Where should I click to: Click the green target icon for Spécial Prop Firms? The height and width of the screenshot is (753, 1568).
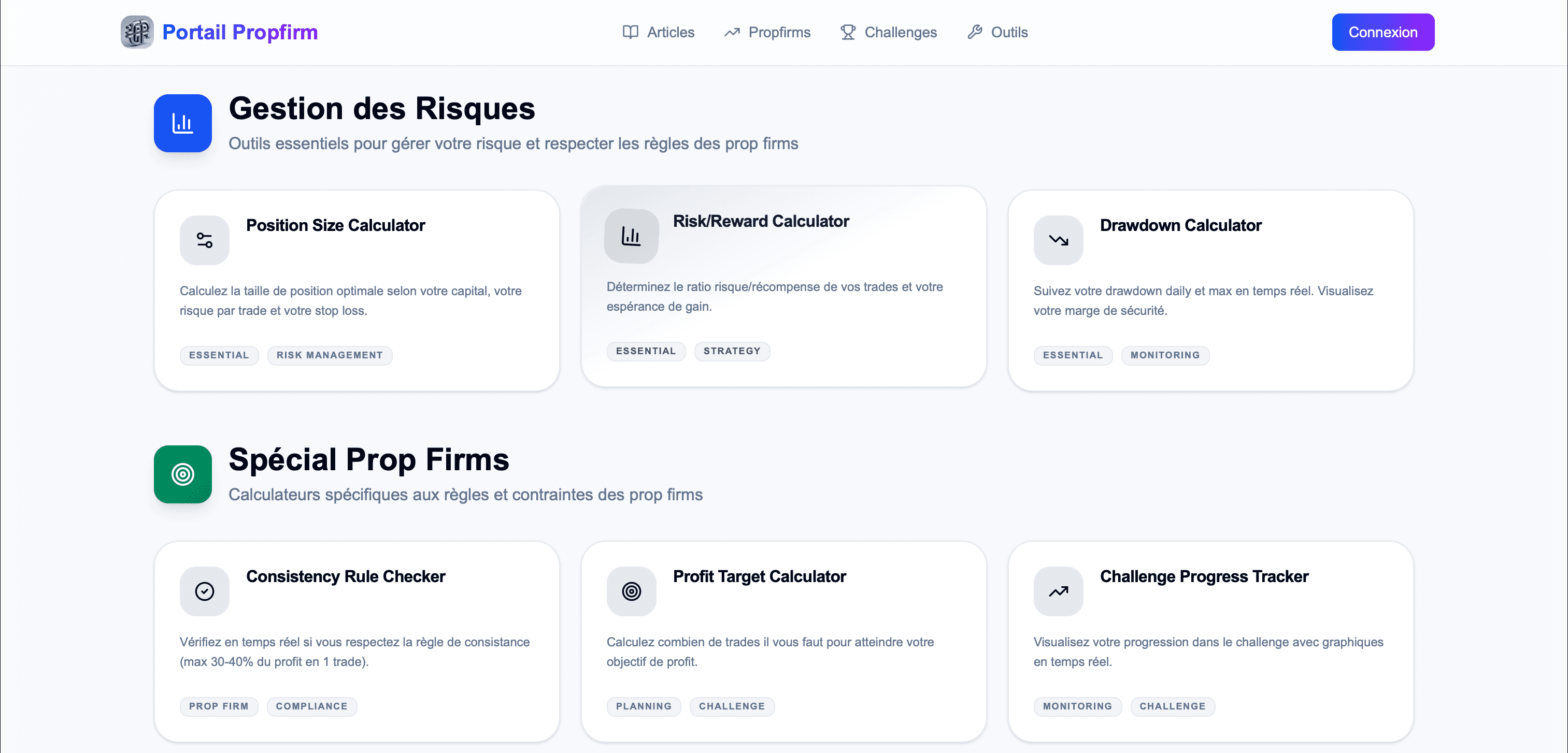click(182, 474)
